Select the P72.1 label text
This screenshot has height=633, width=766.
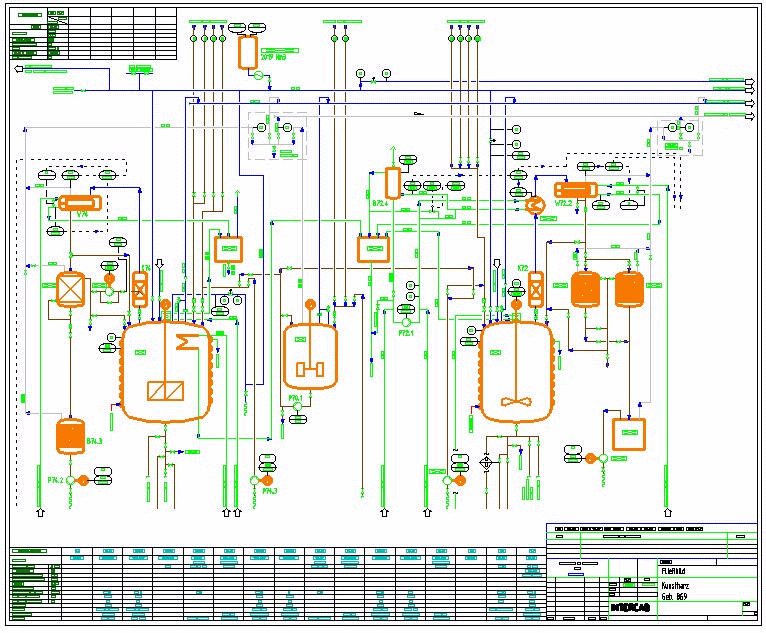[405, 333]
